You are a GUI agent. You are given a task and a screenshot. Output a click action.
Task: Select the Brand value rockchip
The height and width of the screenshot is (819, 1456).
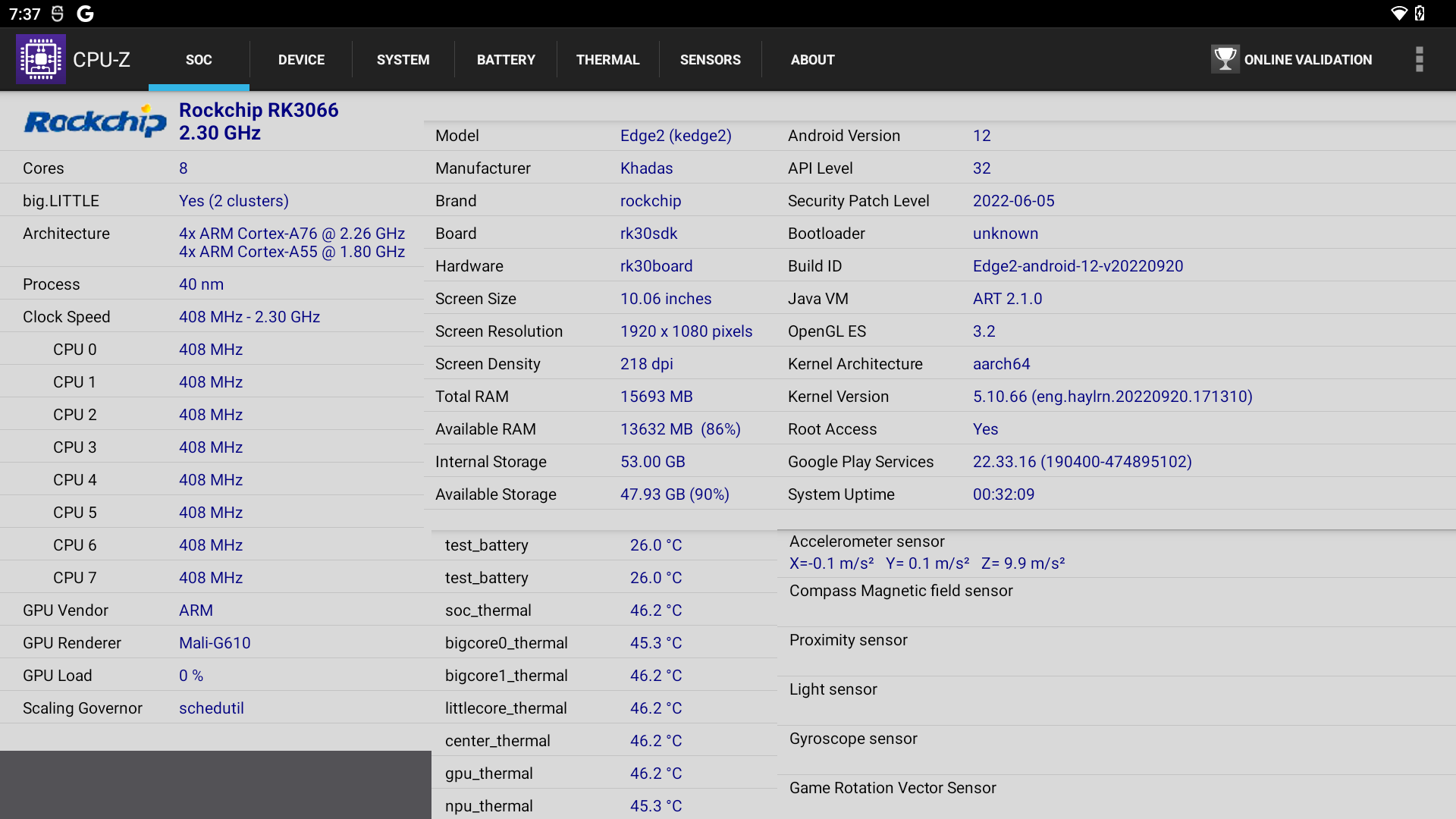pyautogui.click(x=651, y=201)
